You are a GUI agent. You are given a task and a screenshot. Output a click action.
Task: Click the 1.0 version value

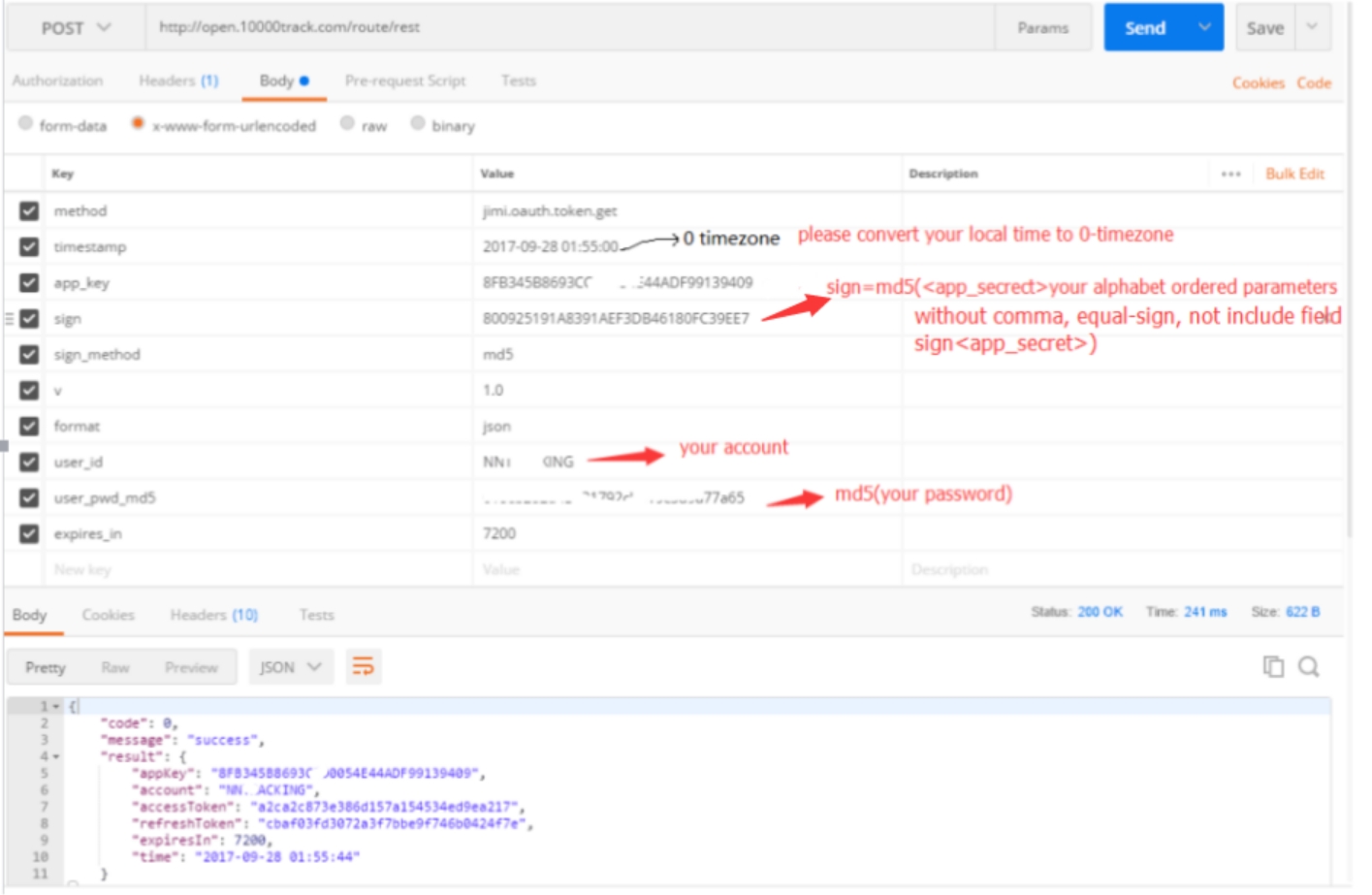(493, 391)
